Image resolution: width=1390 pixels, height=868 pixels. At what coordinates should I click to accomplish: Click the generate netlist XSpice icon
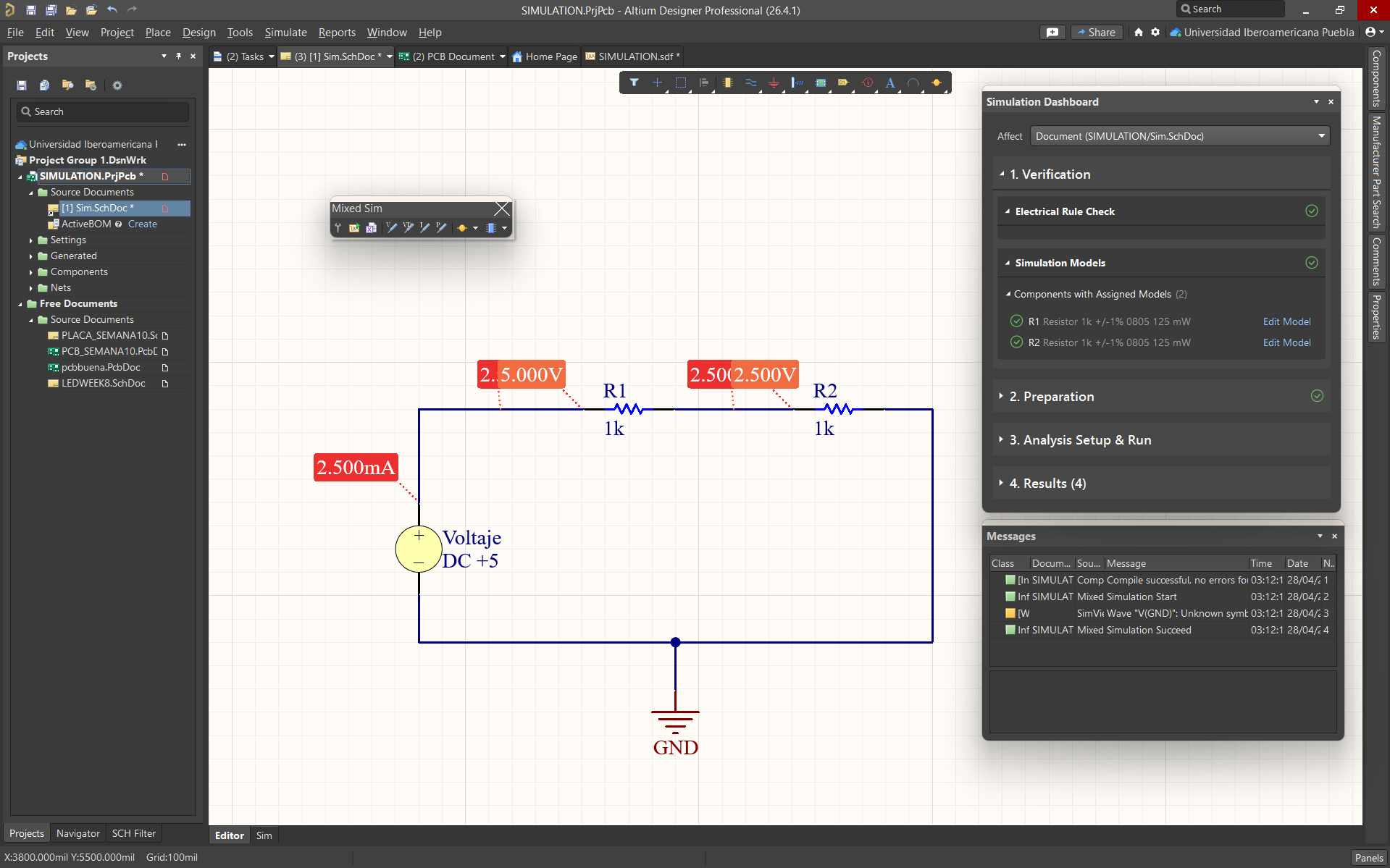click(x=371, y=227)
